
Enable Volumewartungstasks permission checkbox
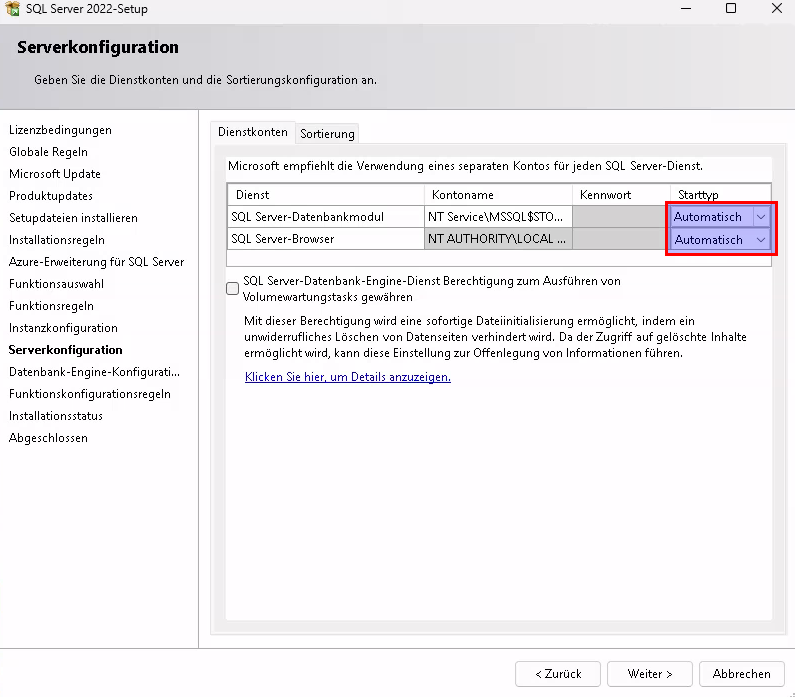pyautogui.click(x=233, y=289)
